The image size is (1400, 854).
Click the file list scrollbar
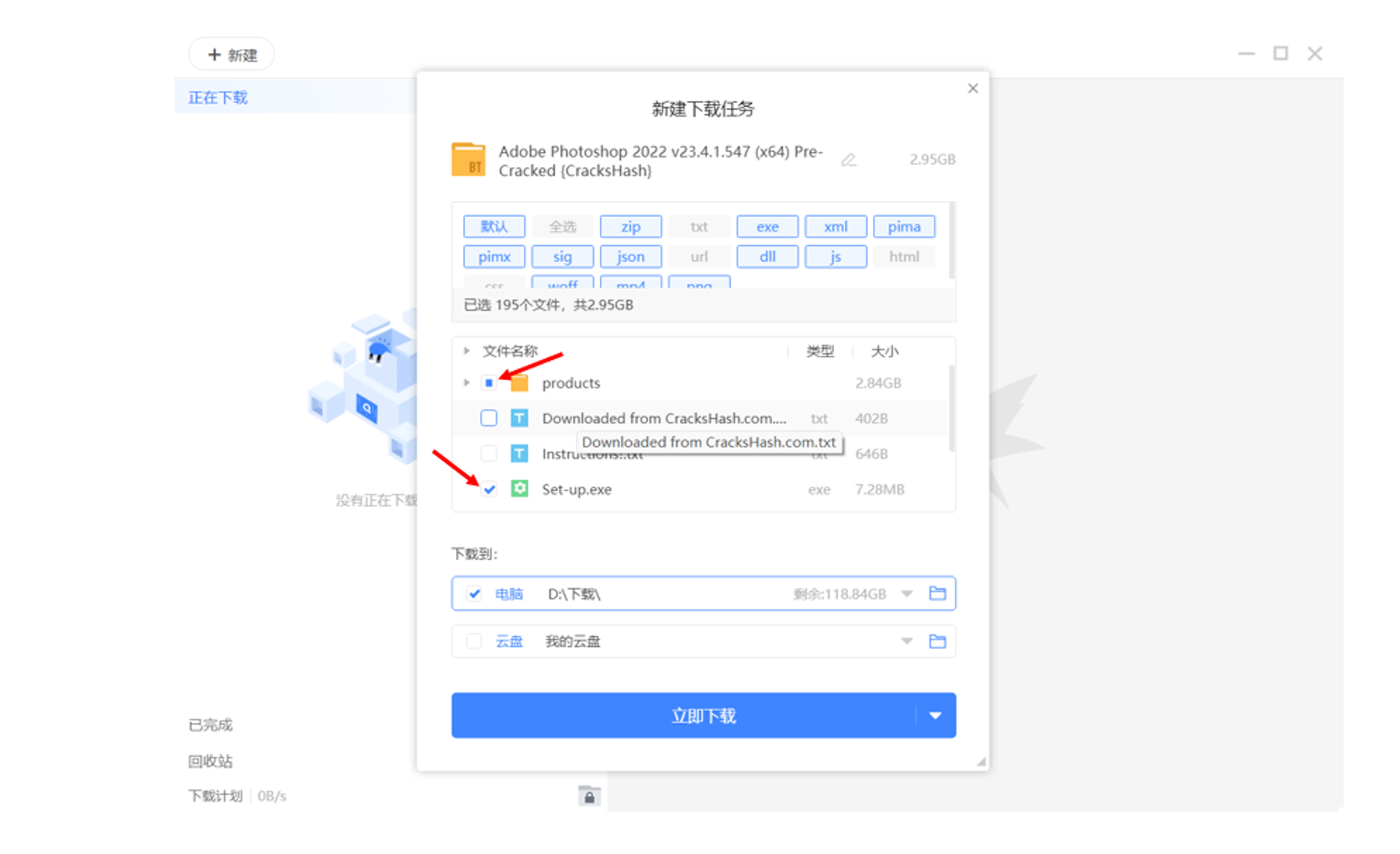coord(952,409)
